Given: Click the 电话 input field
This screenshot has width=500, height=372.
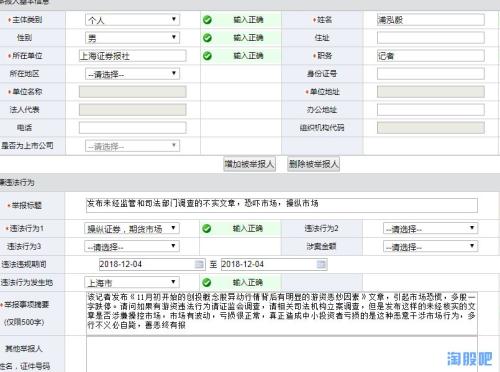Looking at the screenshot, I should (x=132, y=128).
